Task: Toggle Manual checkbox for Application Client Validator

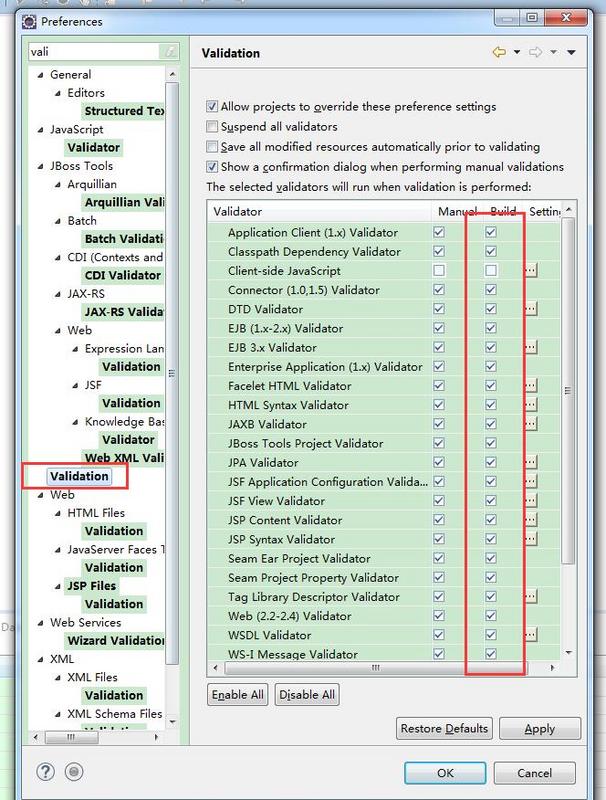Action: coord(439,232)
